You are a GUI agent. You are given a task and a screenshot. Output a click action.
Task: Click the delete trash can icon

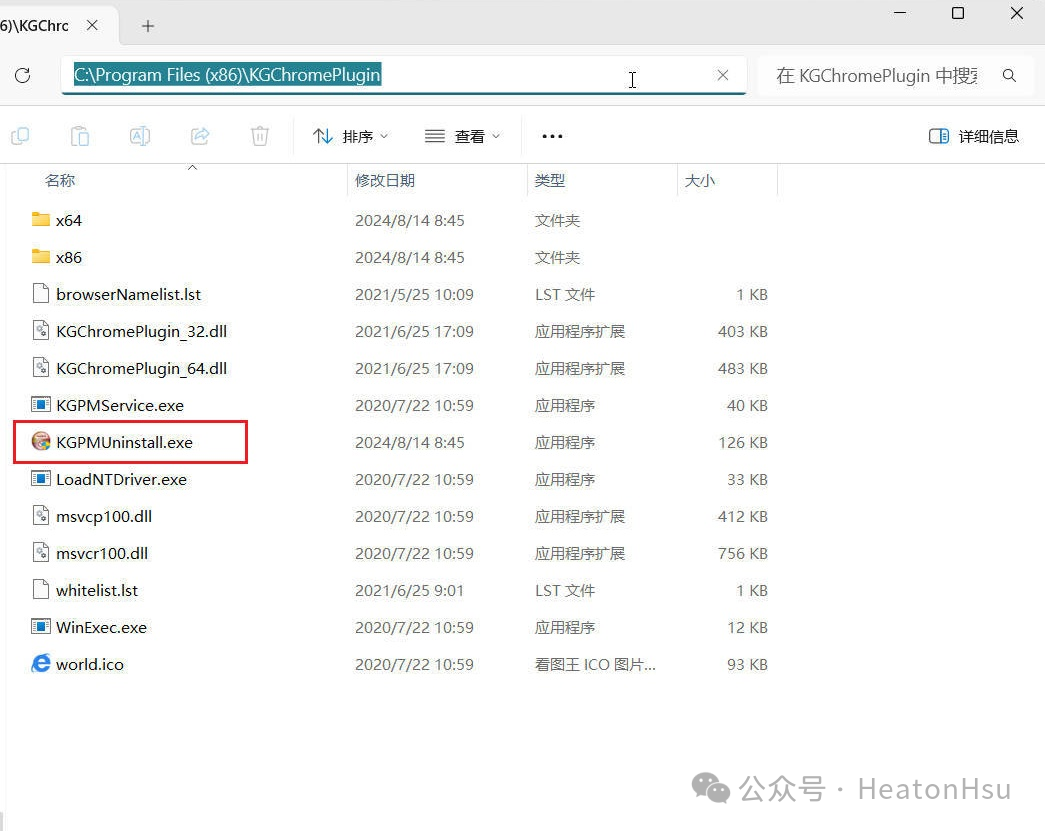[x=260, y=136]
